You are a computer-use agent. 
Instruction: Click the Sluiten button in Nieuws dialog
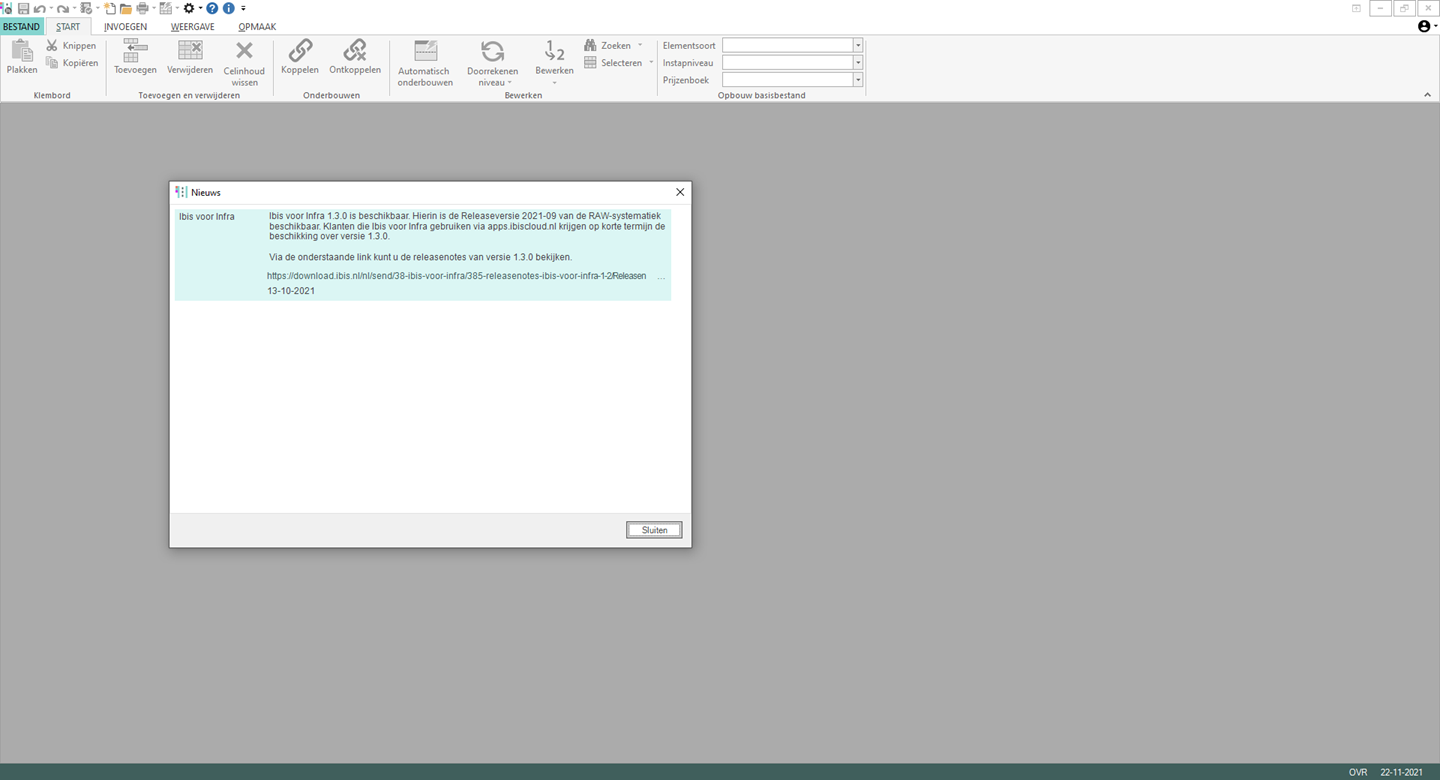654,530
